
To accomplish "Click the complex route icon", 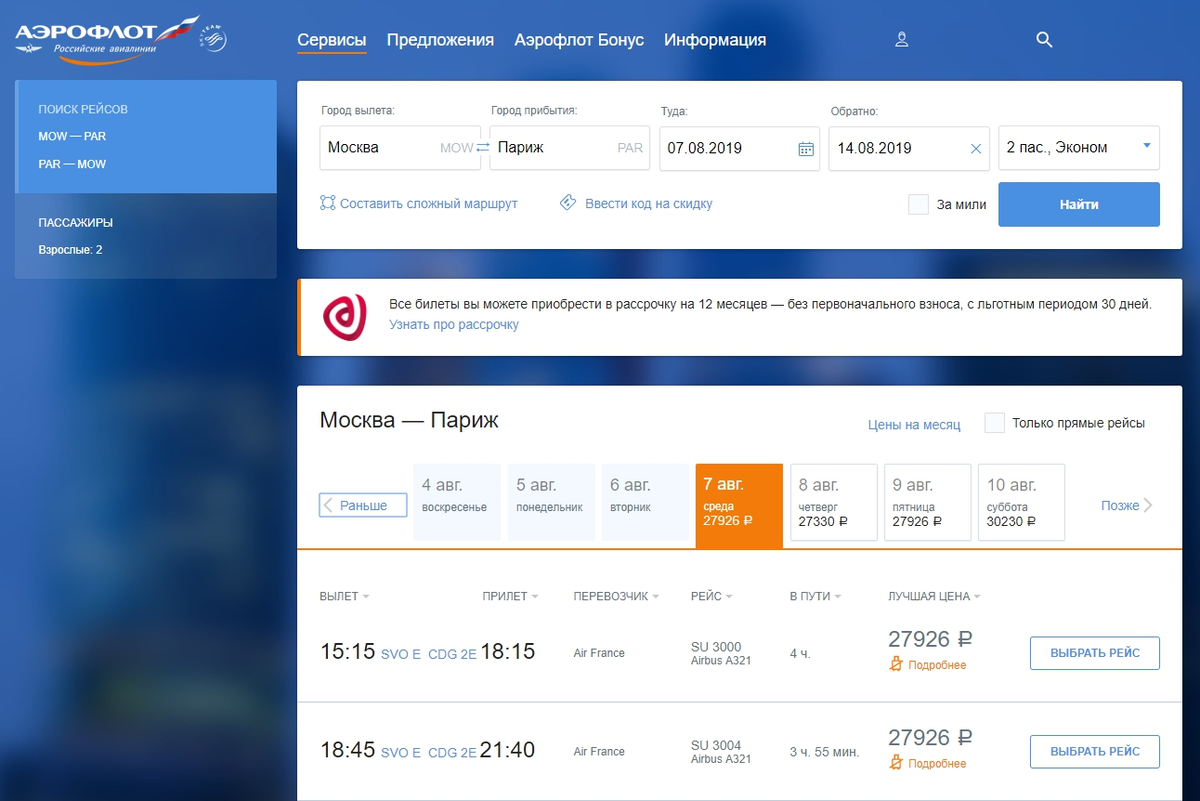I will (327, 203).
